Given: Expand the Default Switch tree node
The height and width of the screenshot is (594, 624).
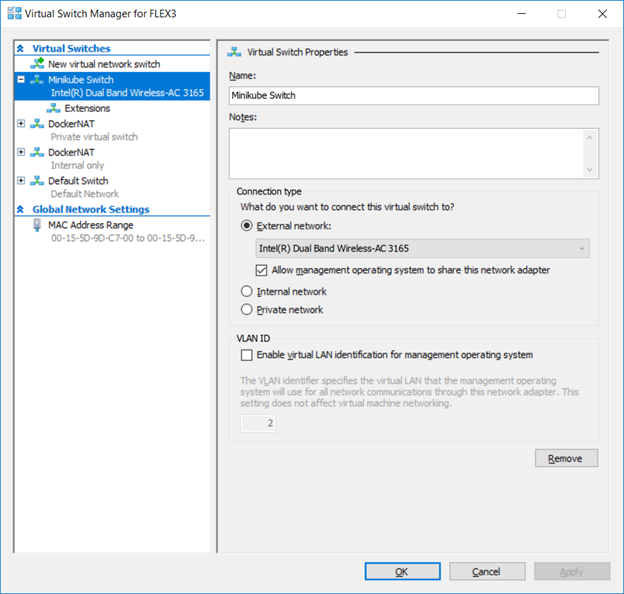Looking at the screenshot, I should coord(21,181).
